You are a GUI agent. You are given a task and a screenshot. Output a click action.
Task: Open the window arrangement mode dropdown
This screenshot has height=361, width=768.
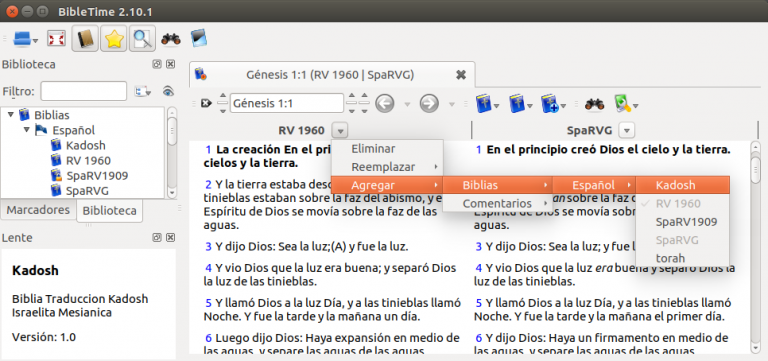pyautogui.click(x=25, y=39)
